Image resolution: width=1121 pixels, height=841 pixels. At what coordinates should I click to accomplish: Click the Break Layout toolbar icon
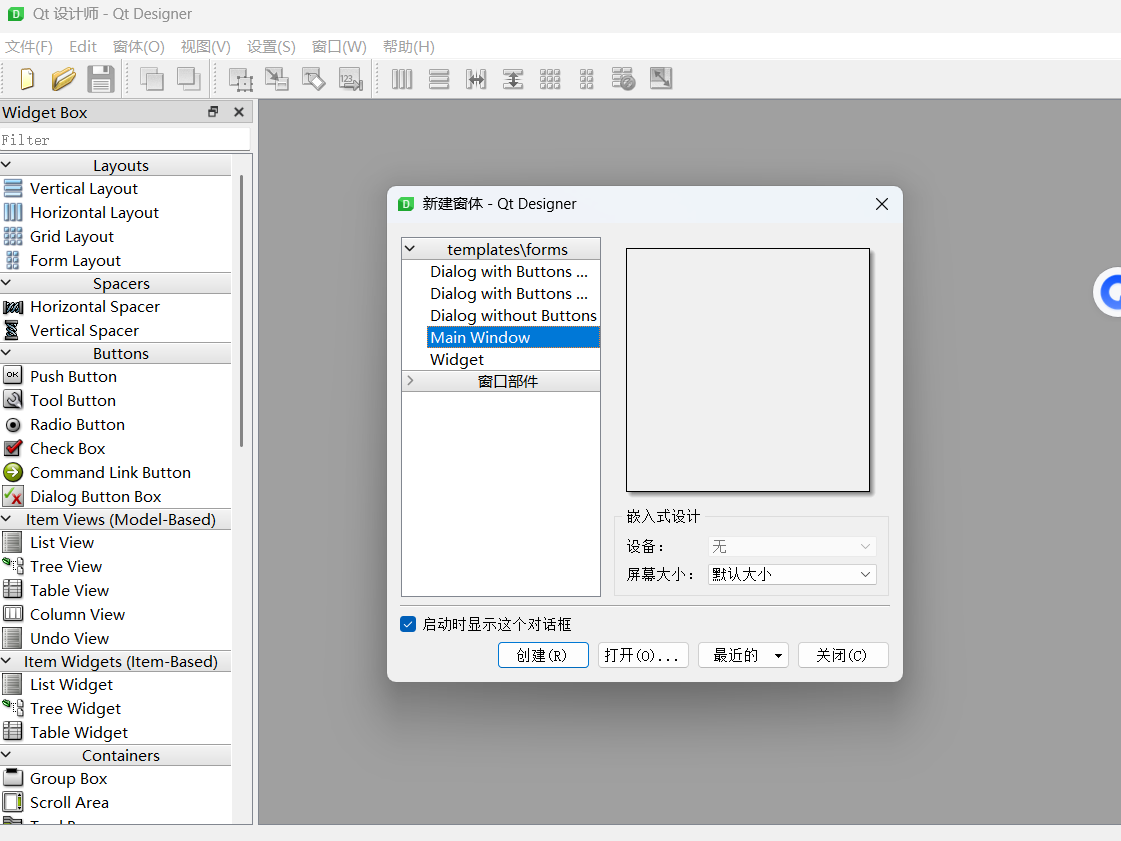click(623, 79)
